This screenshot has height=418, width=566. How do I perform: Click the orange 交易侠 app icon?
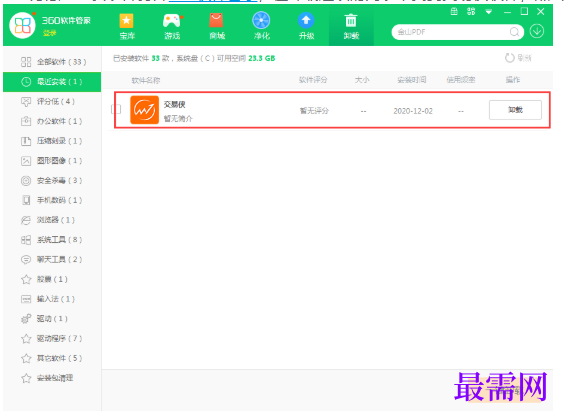[144, 110]
